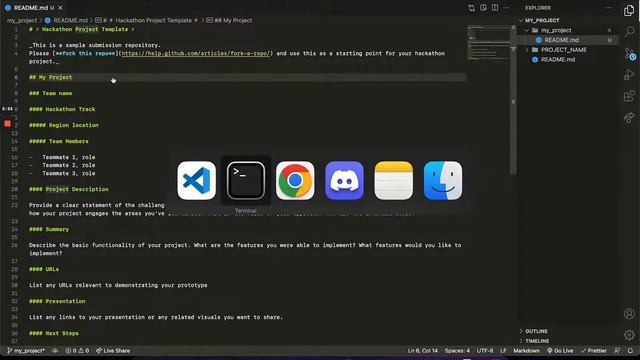The image size is (640, 360).
Task: Click the '#### Hackathon Track' line
Action: tap(62, 109)
